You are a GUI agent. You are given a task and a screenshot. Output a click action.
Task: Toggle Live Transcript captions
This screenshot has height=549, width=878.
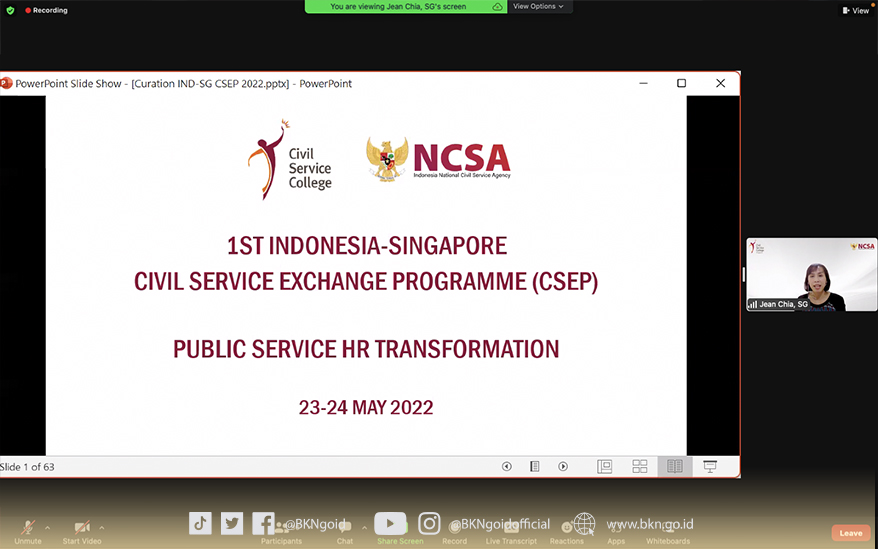point(511,528)
